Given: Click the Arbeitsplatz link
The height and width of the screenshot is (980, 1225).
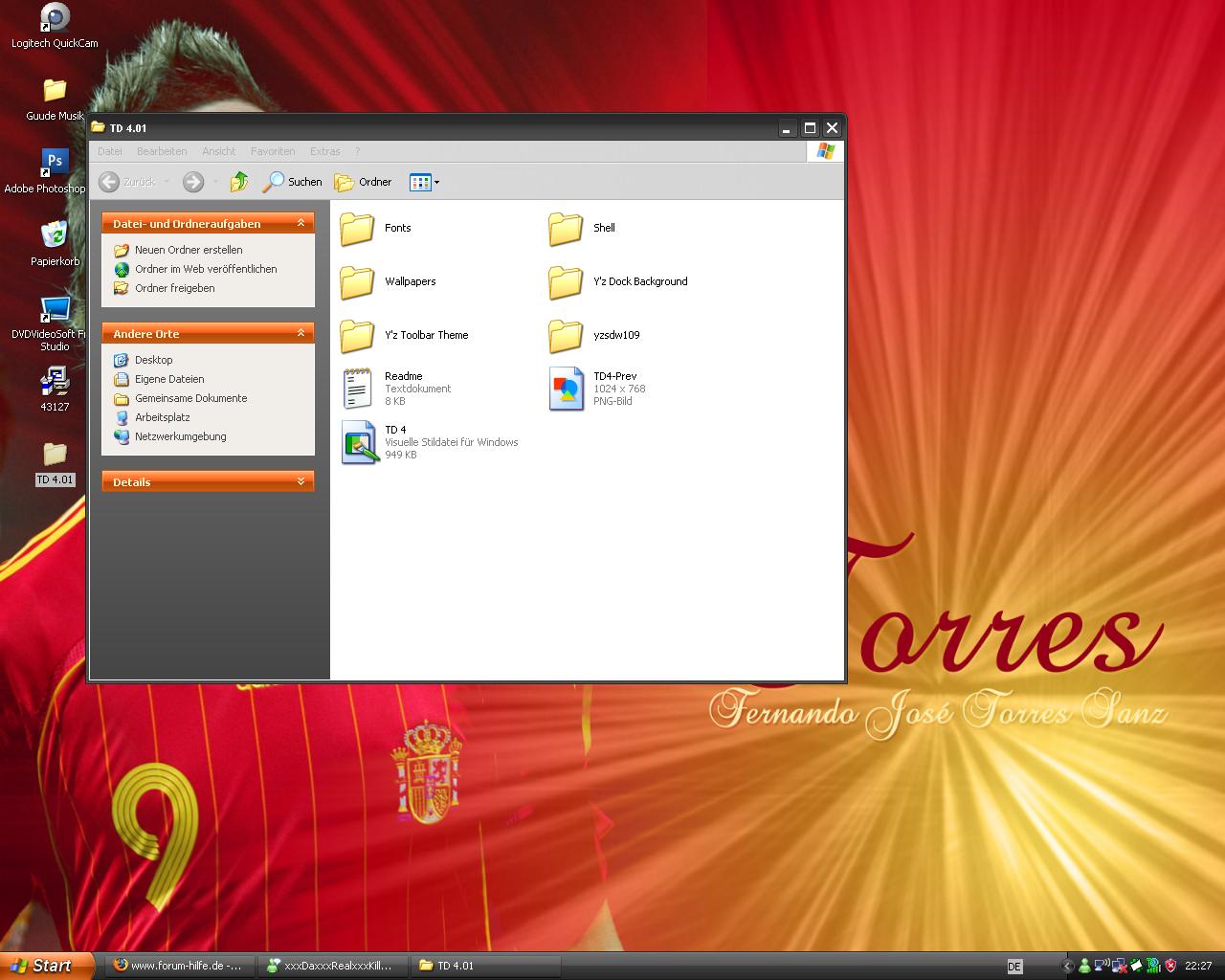Looking at the screenshot, I should [x=162, y=417].
